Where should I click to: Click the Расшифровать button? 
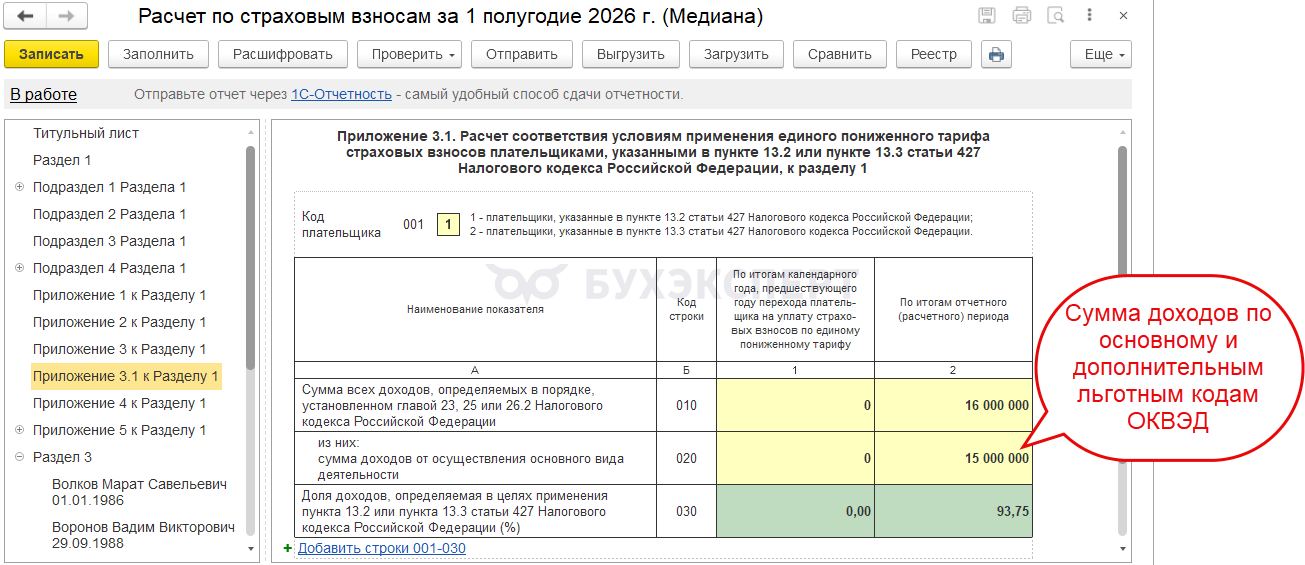[x=283, y=54]
